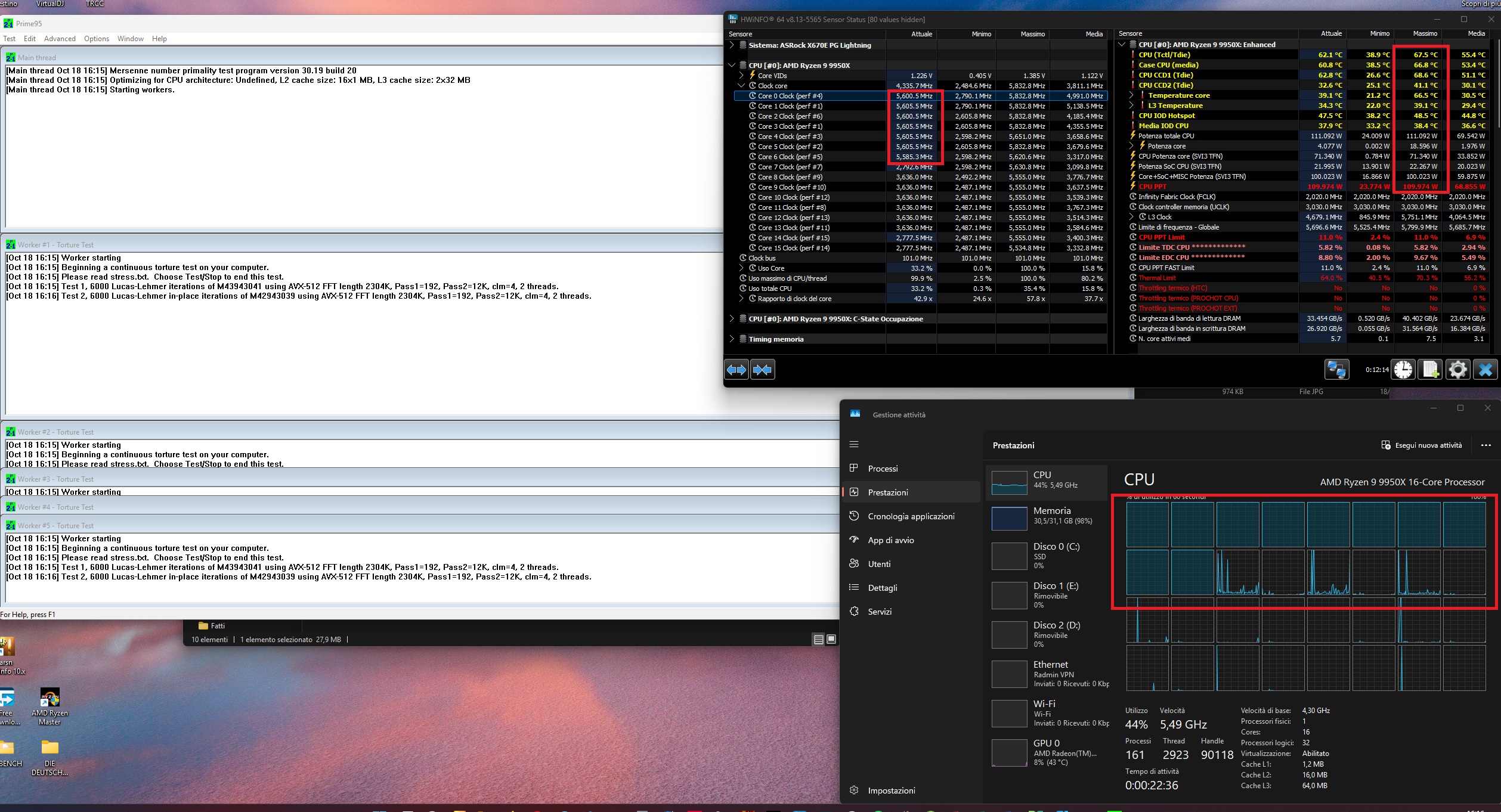The width and height of the screenshot is (1501, 812).
Task: Click Task Manager three-dots more options
Action: (1485, 445)
